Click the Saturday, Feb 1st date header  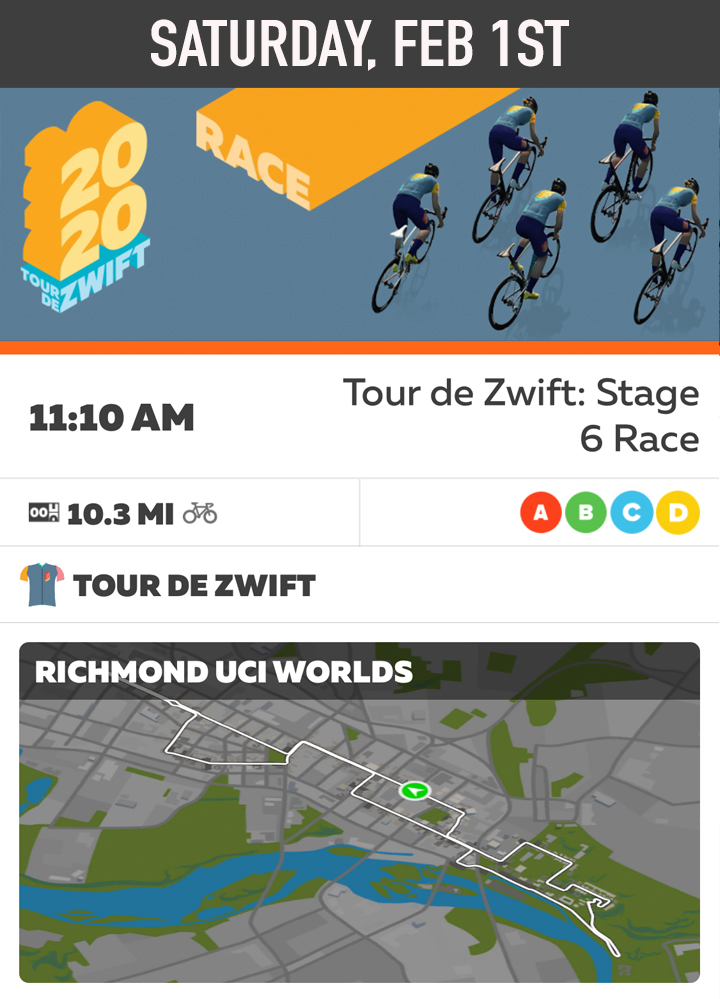(x=360, y=43)
